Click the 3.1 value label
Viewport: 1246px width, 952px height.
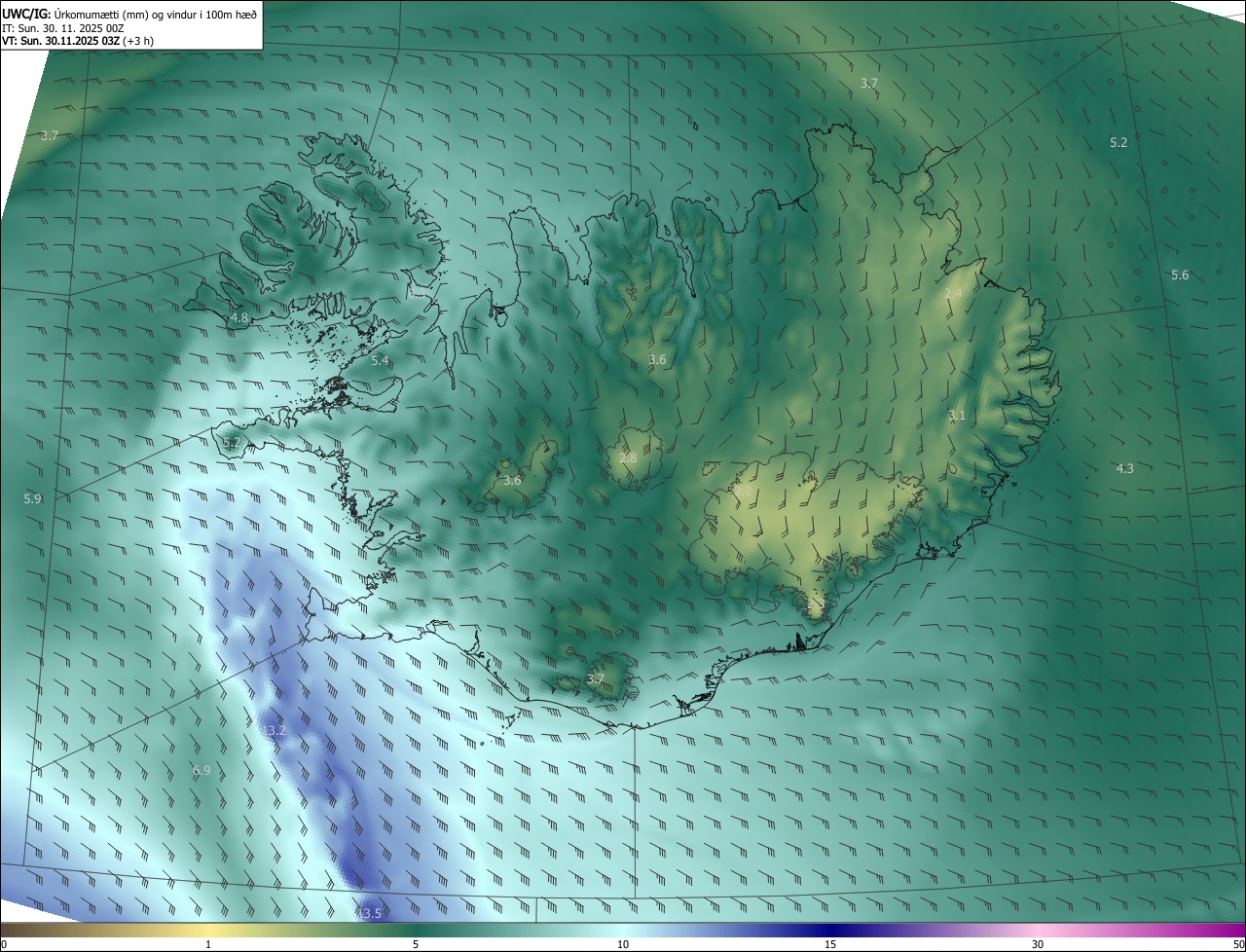pyautogui.click(x=957, y=416)
